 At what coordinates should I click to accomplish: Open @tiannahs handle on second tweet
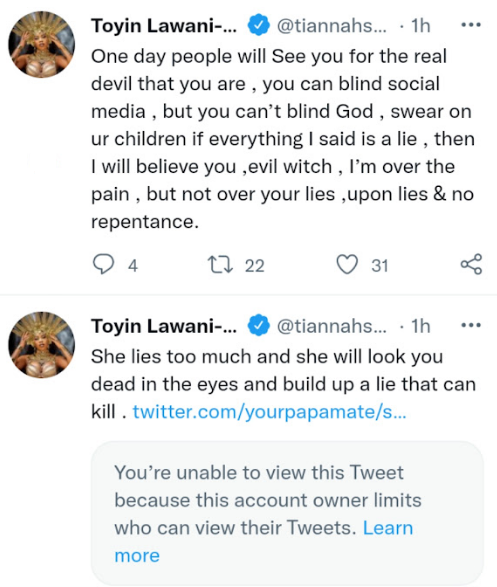(332, 326)
